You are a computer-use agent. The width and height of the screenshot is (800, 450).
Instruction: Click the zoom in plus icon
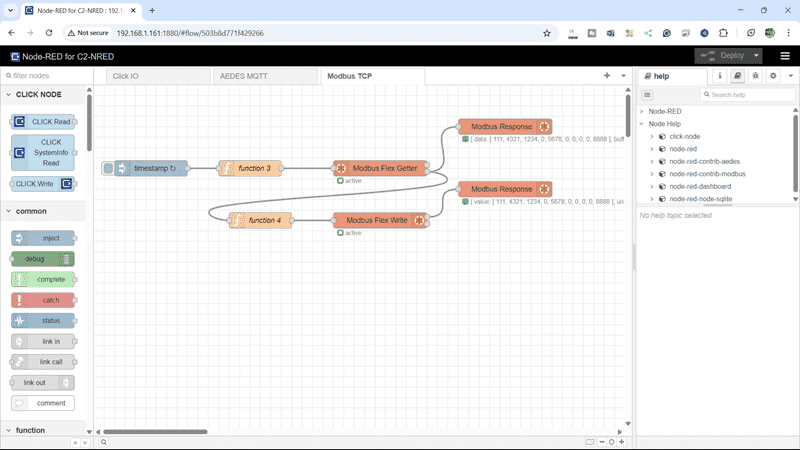622,441
